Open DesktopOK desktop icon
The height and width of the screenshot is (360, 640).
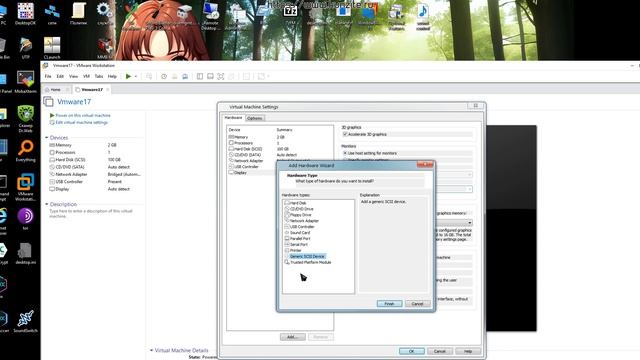coord(25,14)
